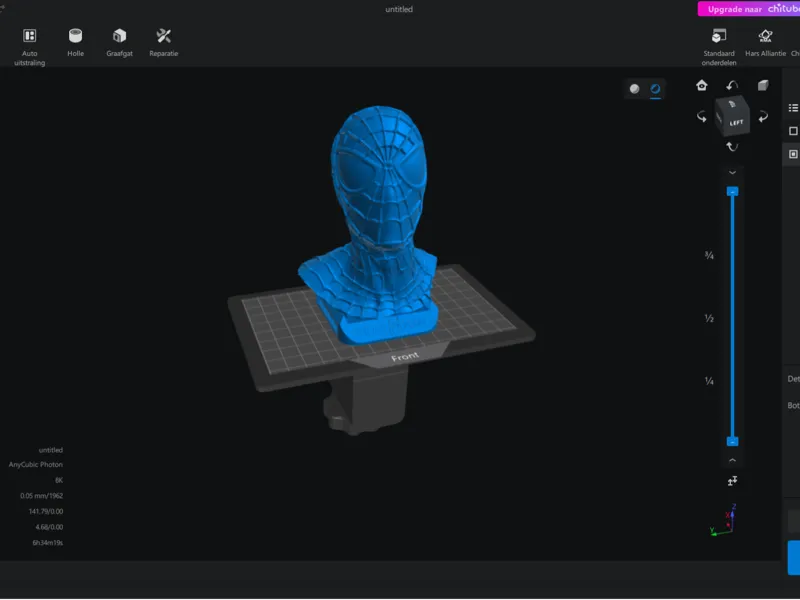800x600 pixels.
Task: Switch to solid shaded render mode
Action: coord(634,89)
